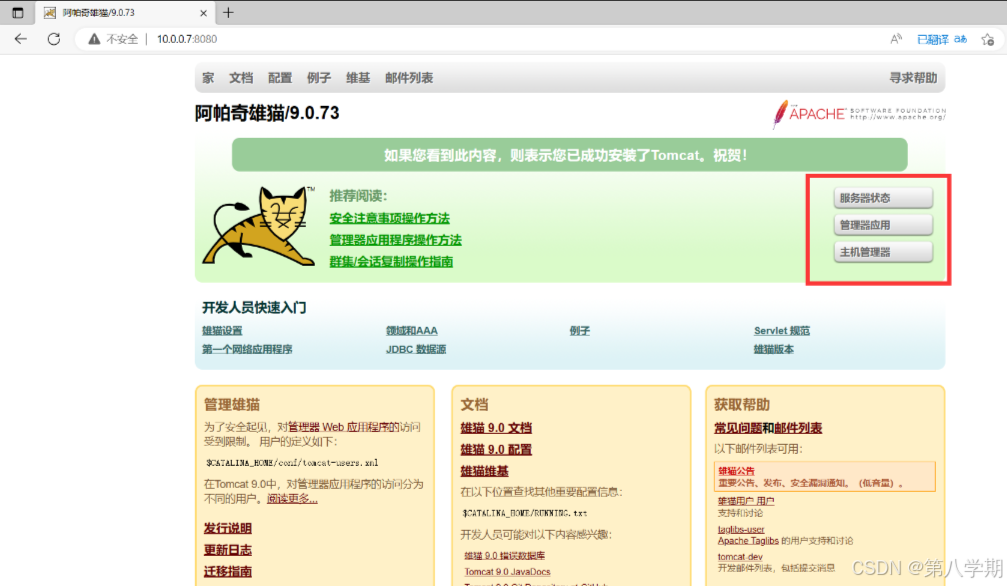Open the 常见问题和邮件列表 link
Screen dimensions: 1007x586
point(768,428)
